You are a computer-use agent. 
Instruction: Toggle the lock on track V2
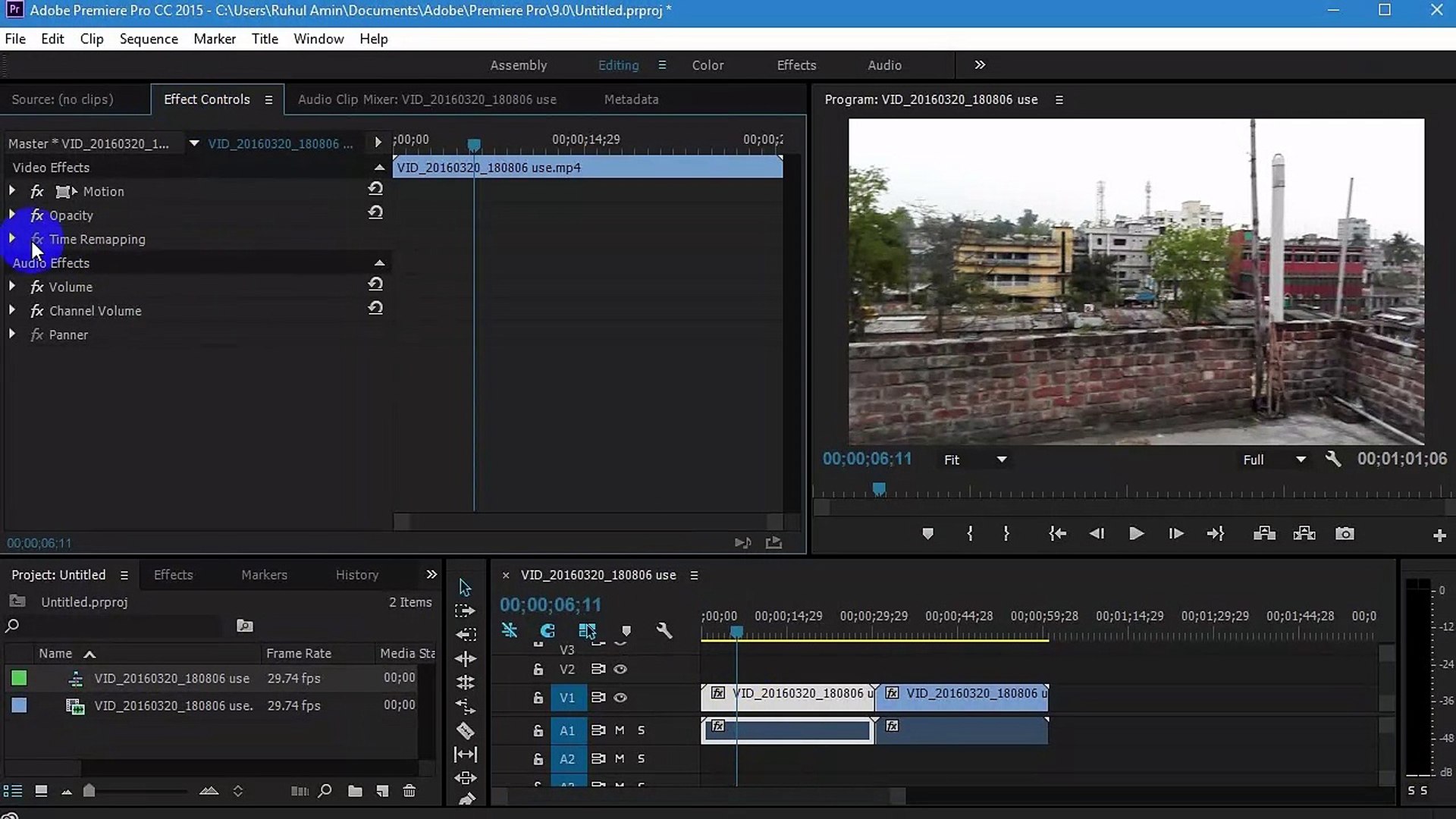[538, 670]
